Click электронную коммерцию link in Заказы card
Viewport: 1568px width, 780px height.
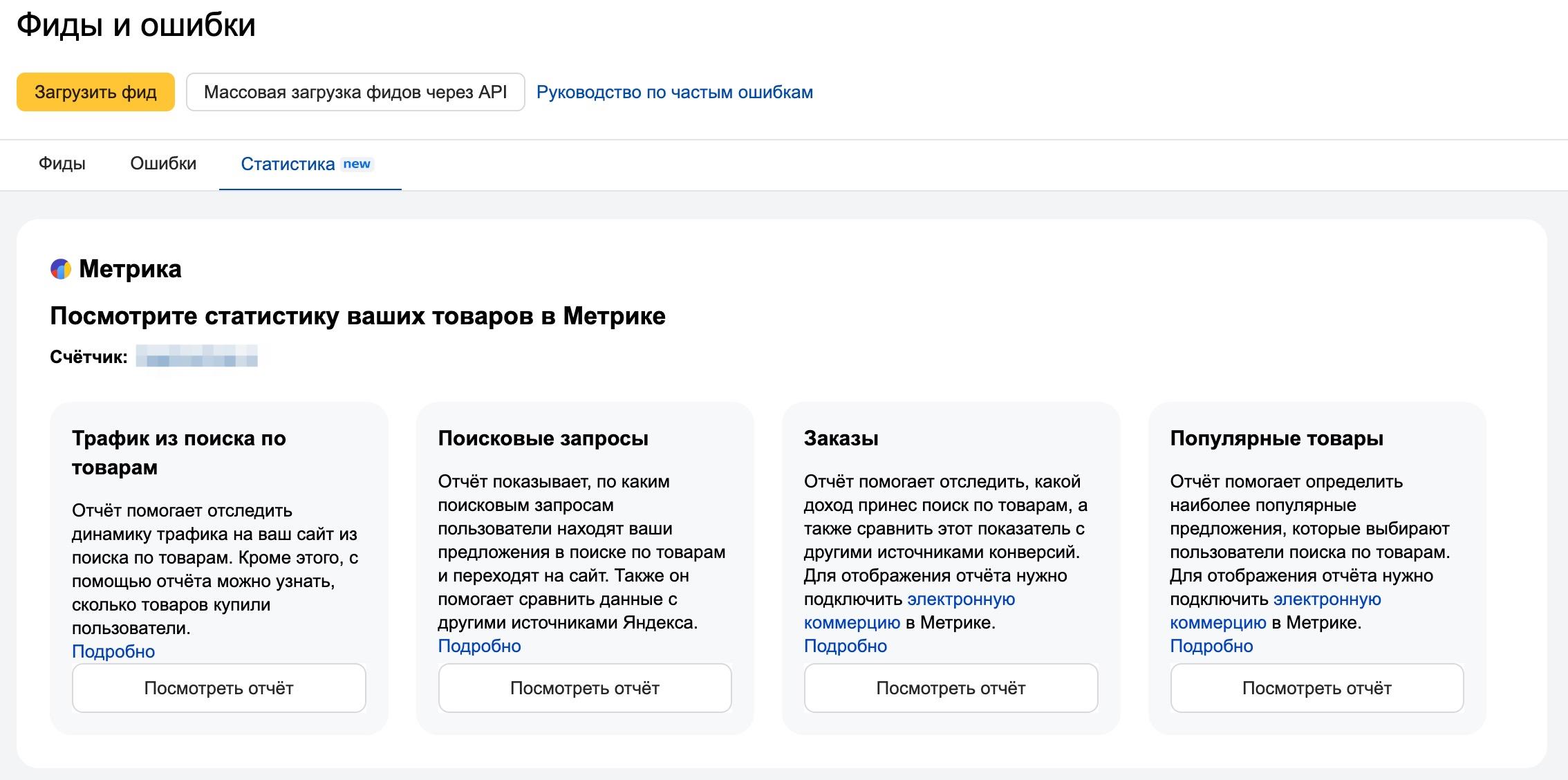point(960,600)
